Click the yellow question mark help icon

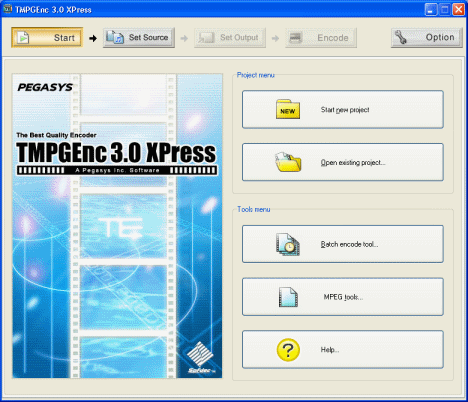coord(288,350)
